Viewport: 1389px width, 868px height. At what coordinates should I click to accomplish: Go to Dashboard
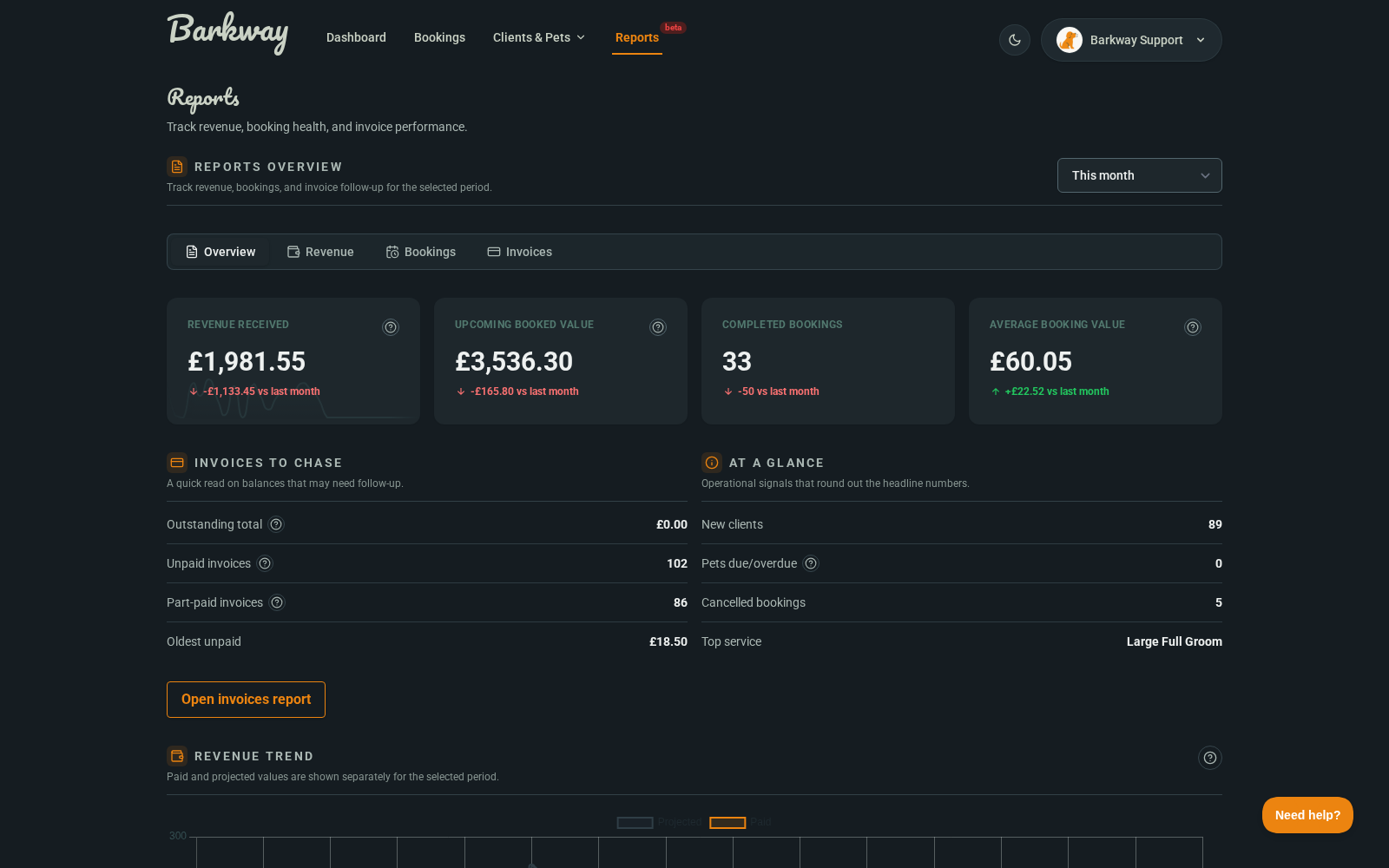point(356,37)
